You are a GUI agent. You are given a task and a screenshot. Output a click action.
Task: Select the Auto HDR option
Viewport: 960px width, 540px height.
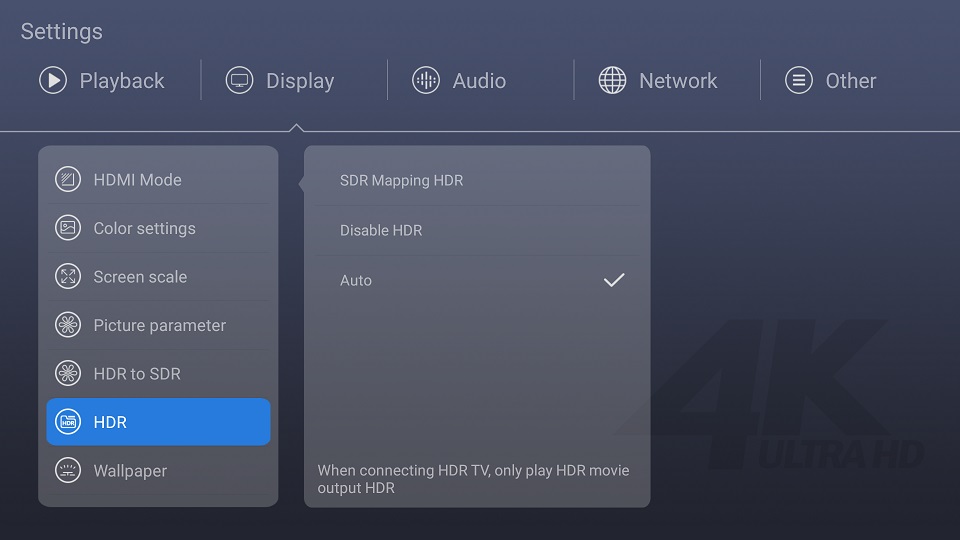coord(477,280)
